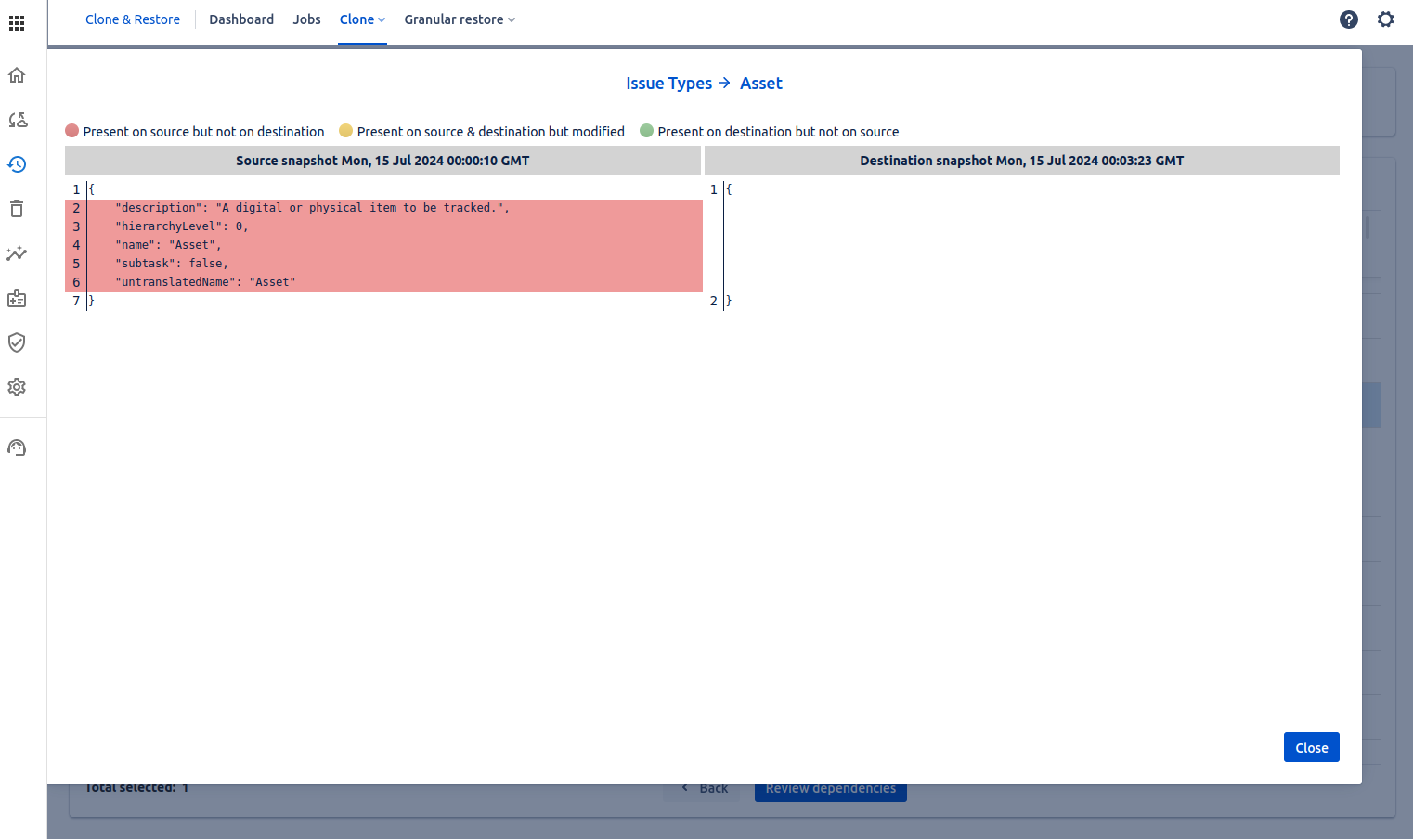Click the restore history clock icon

pos(17,164)
